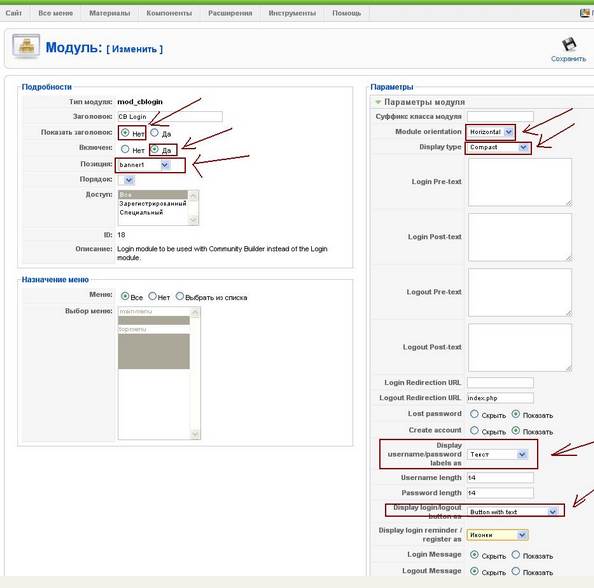The height and width of the screenshot is (588, 594).
Task: Select Да for Включен
Action: click(155, 149)
